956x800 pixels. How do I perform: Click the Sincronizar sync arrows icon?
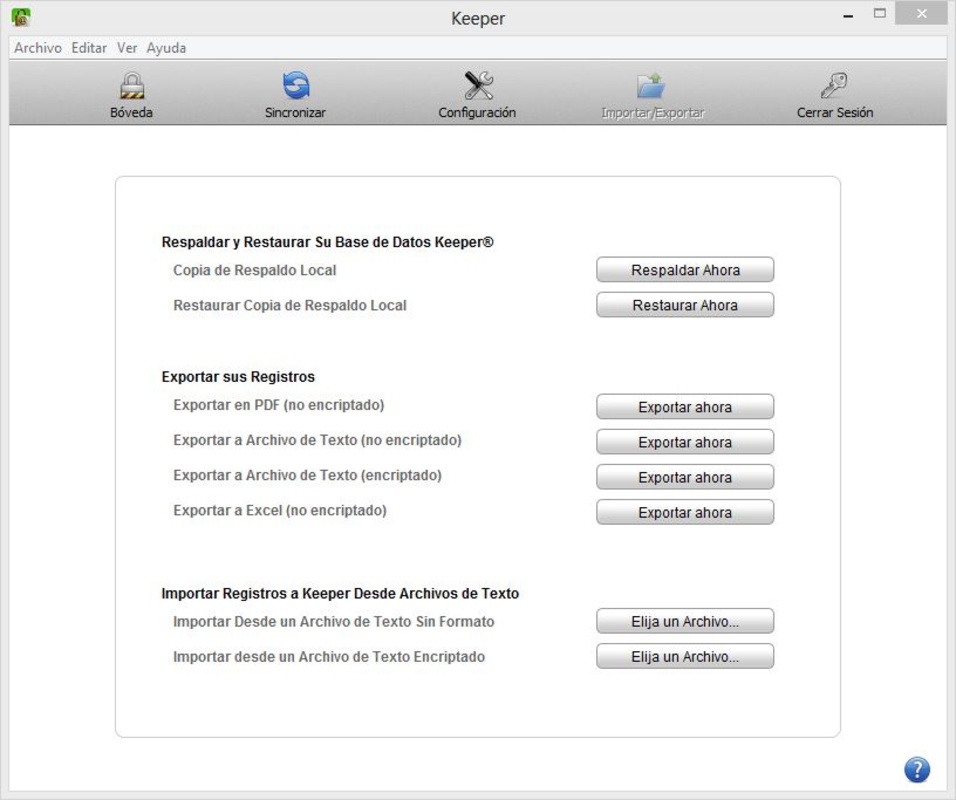pyautogui.click(x=296, y=85)
